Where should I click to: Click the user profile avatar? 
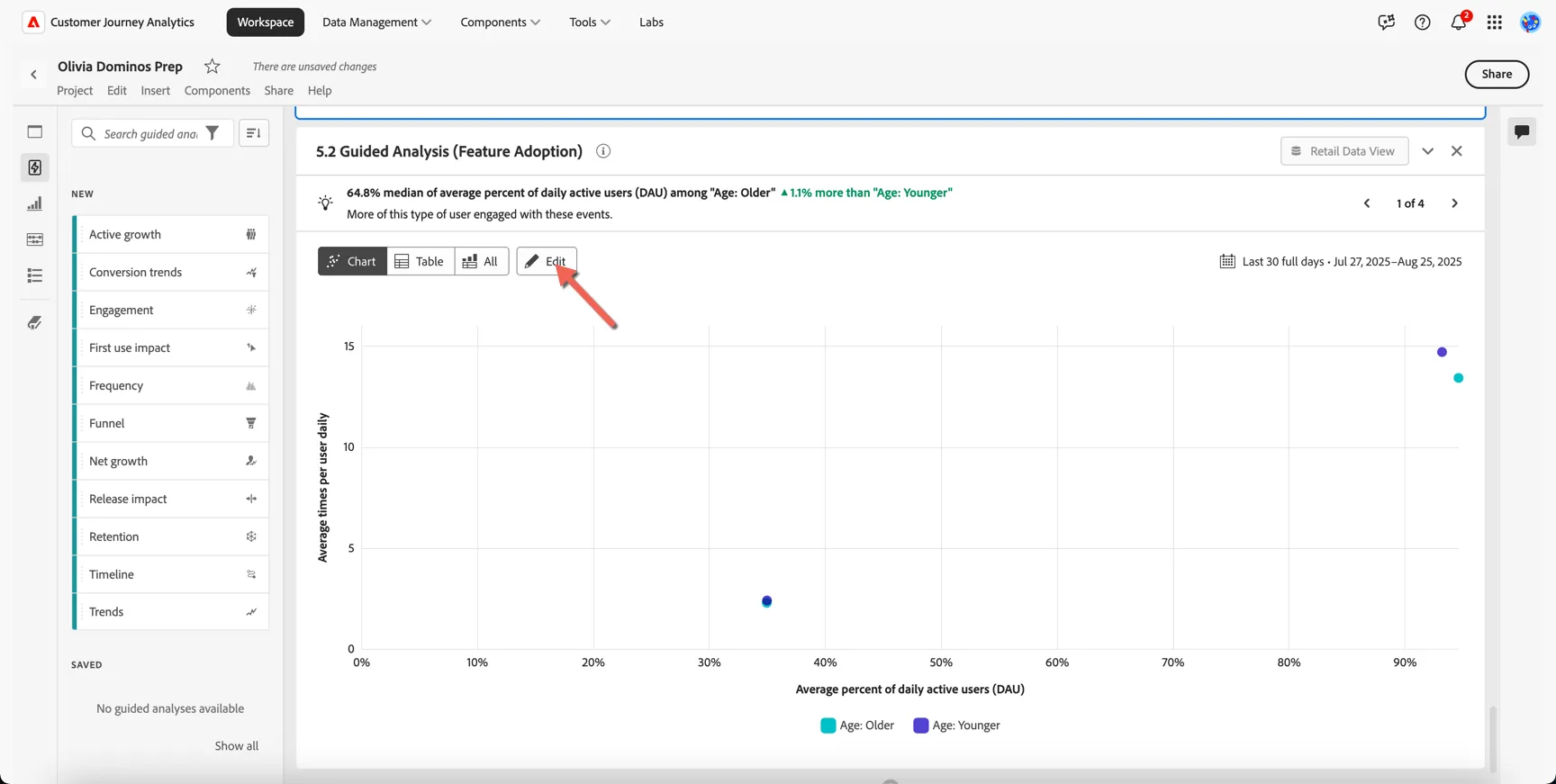[x=1531, y=23]
